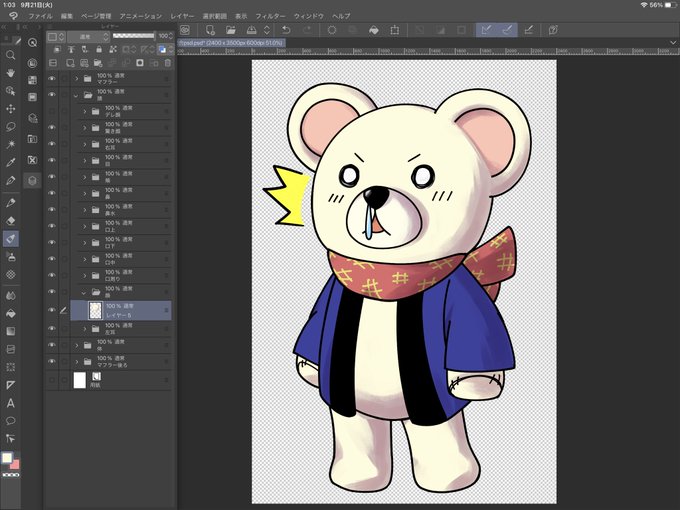Image resolution: width=680 pixels, height=510 pixels.
Task: Select the Fill bucket tool
Action: click(x=10, y=313)
